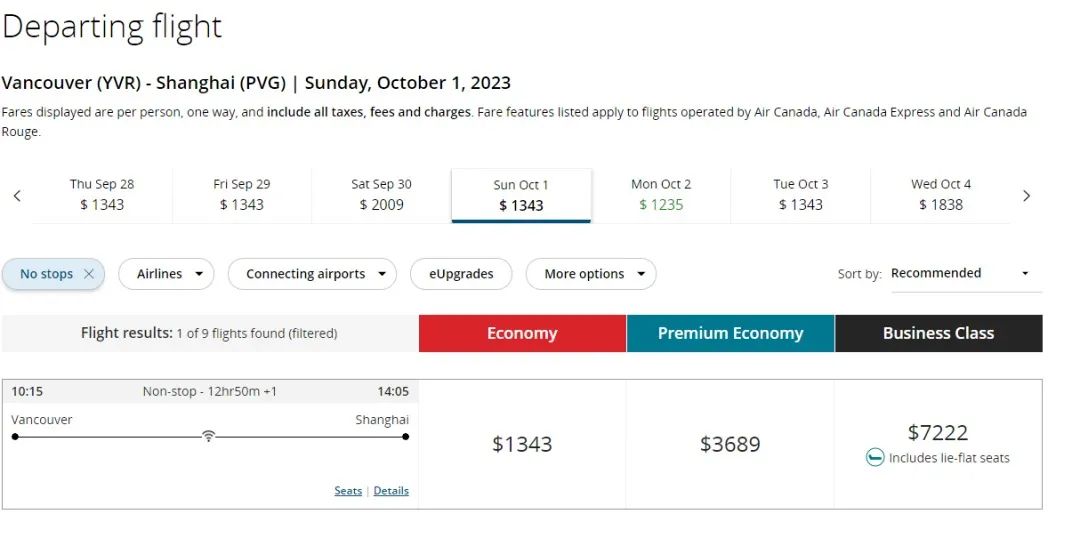
Task: Show earlier dates with left chevron
Action: click(x=17, y=196)
